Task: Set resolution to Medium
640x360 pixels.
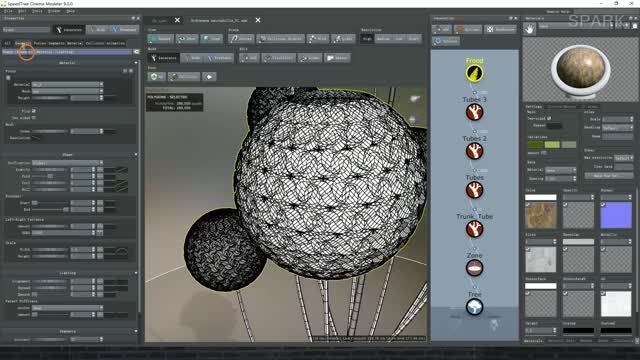Action: coord(383,39)
